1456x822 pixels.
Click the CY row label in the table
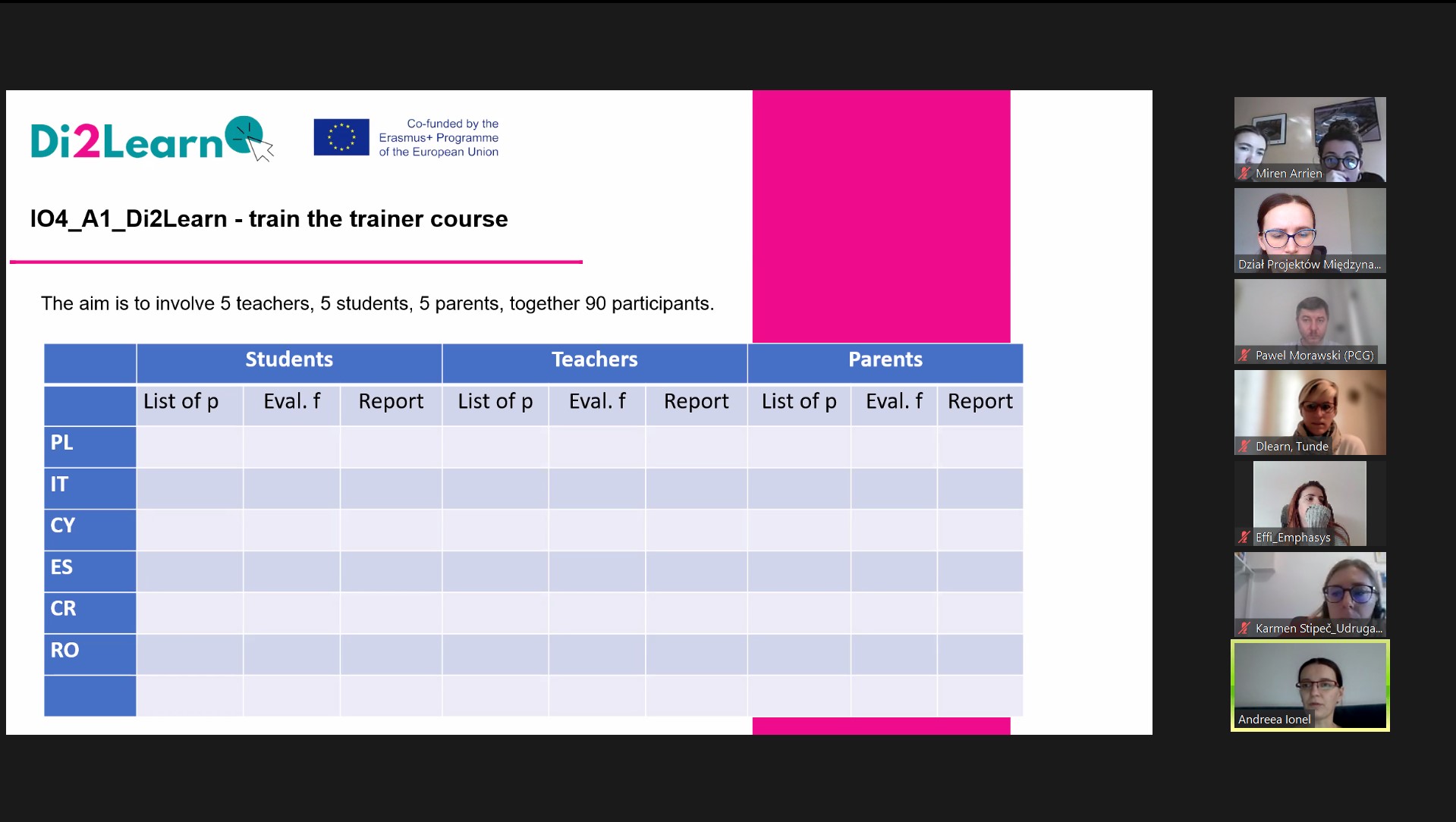pos(63,526)
